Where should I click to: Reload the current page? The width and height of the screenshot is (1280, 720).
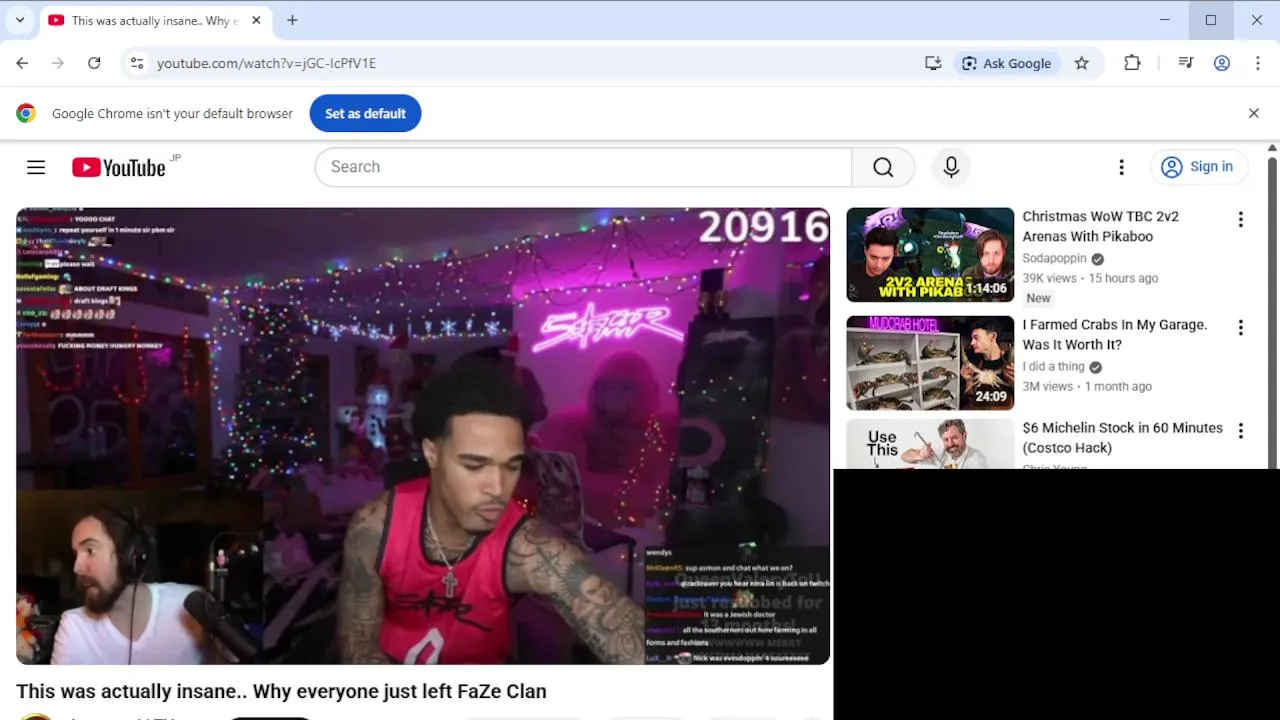(94, 63)
